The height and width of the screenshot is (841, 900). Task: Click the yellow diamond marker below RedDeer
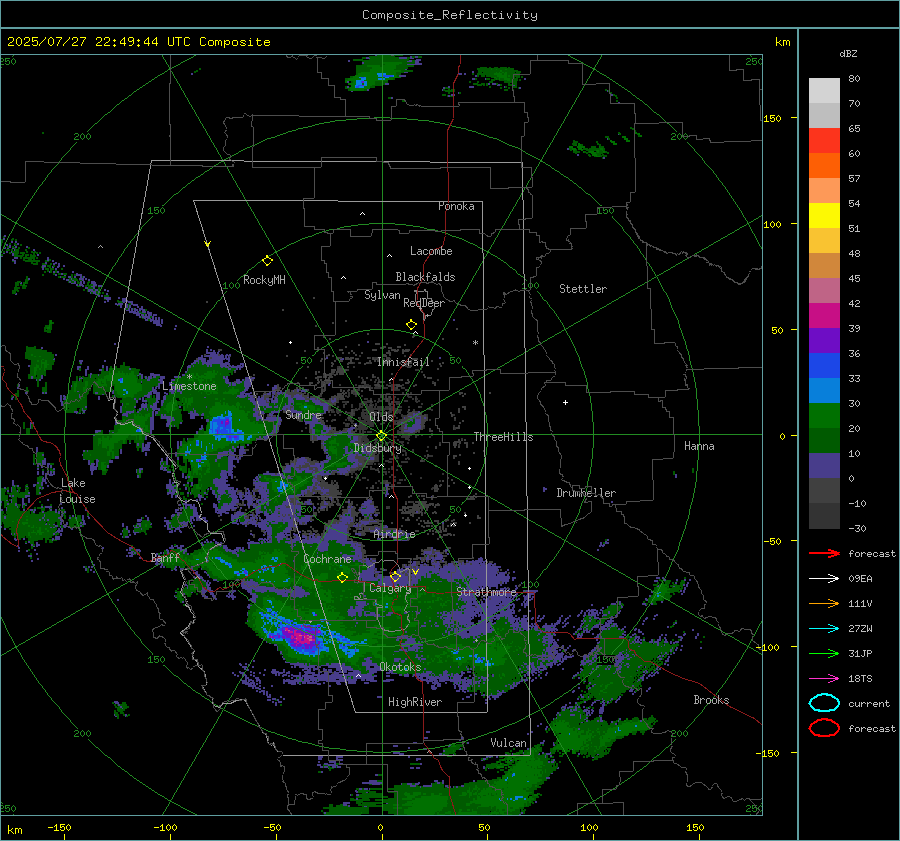click(411, 325)
